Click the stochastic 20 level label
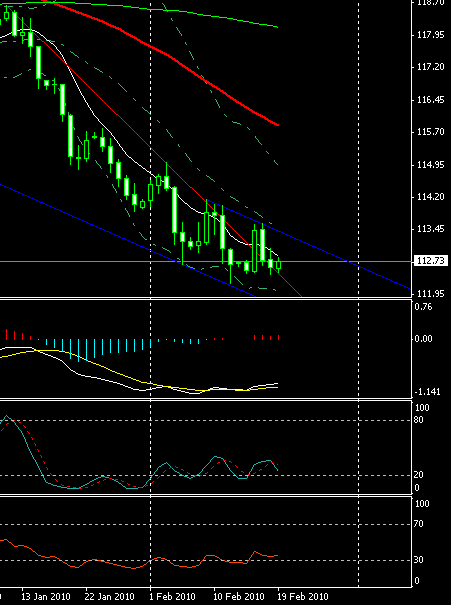The height and width of the screenshot is (605, 451). click(419, 475)
